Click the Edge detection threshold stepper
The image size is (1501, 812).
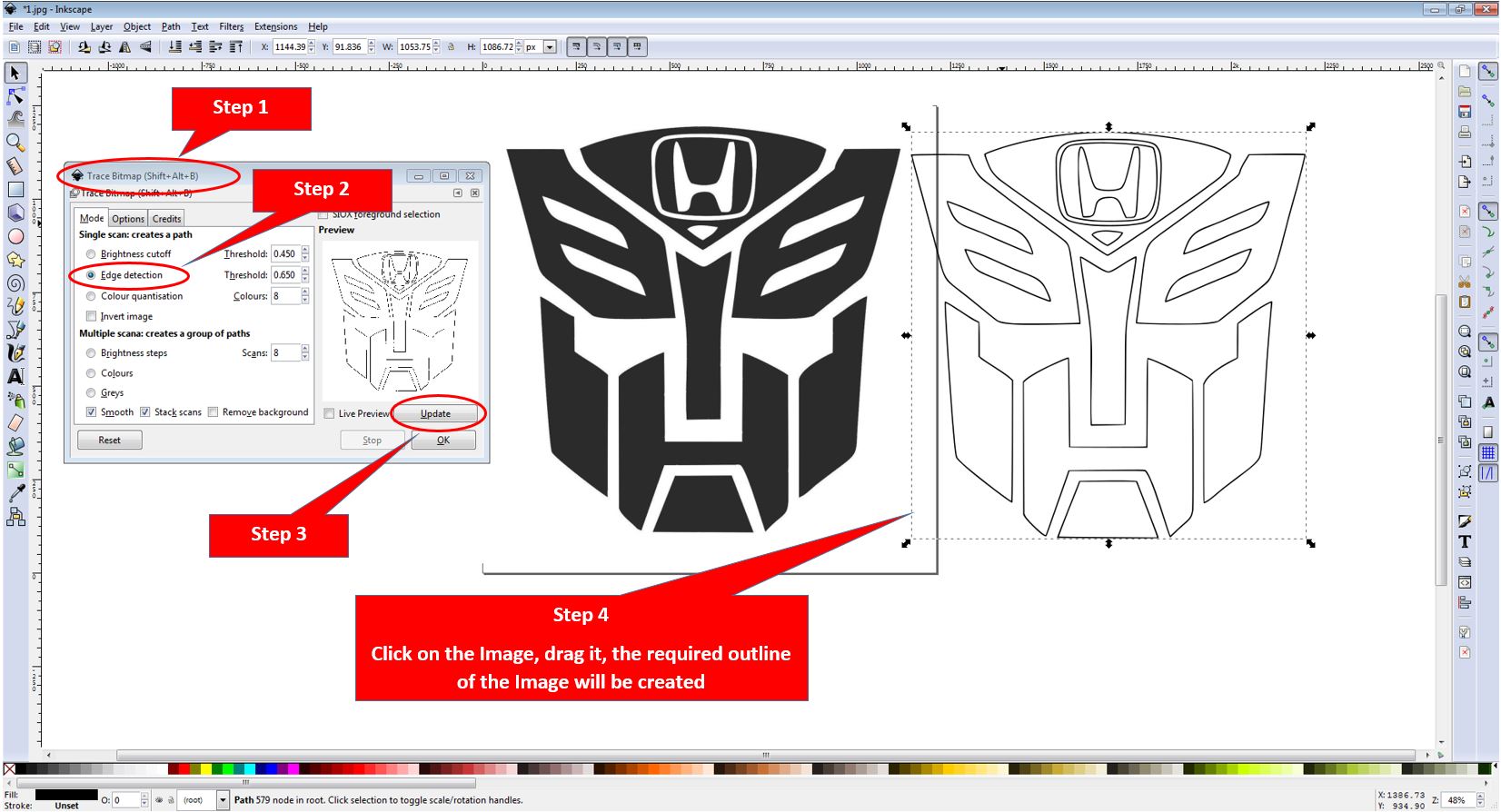coord(305,275)
